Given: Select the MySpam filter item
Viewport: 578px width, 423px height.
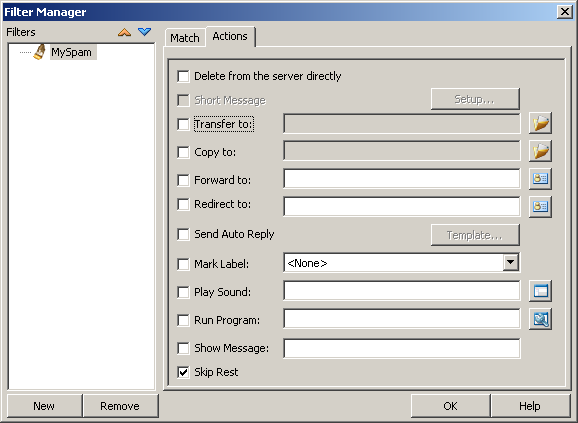Looking at the screenshot, I should 72,52.
